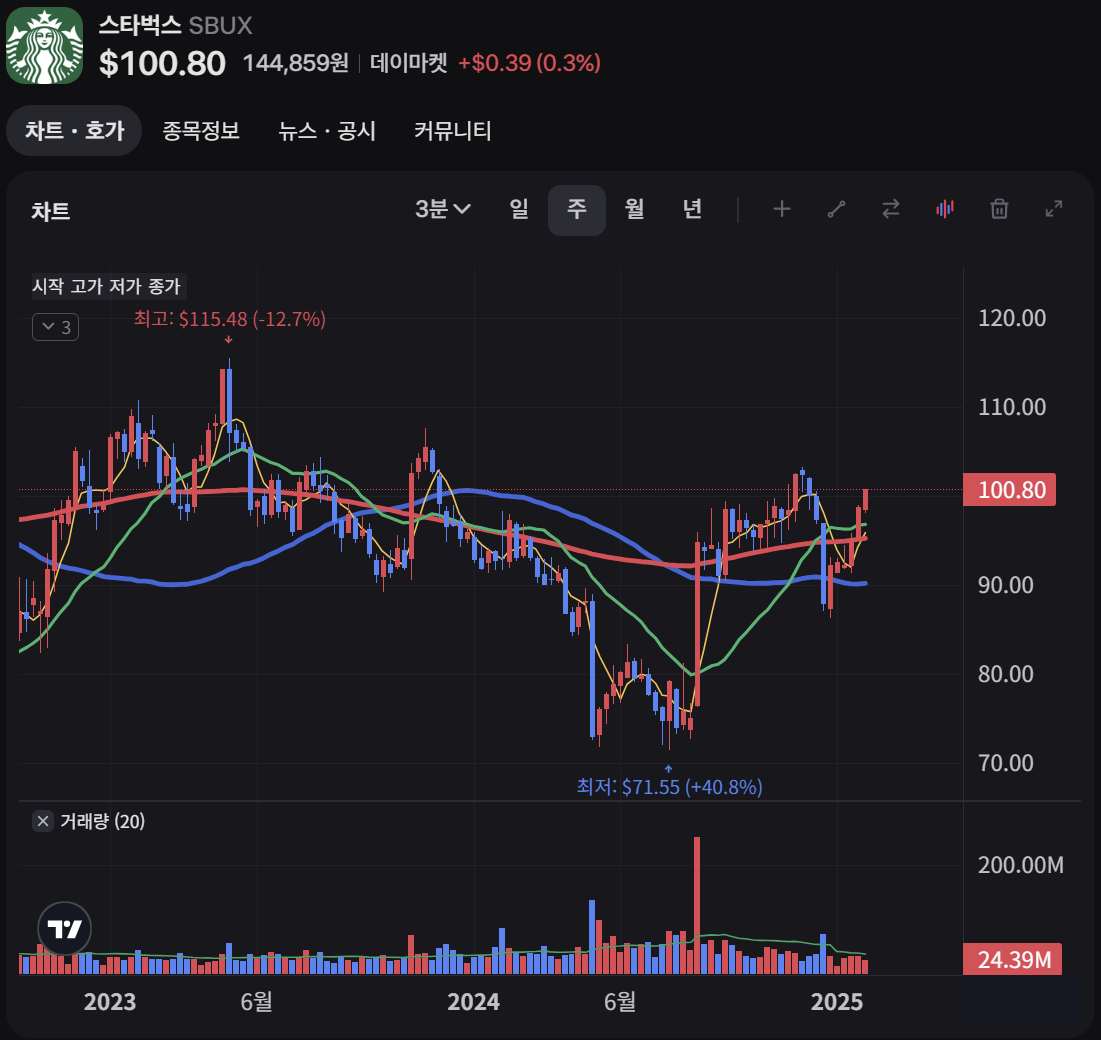Switch chart to 월 monthly interval
The width and height of the screenshot is (1101, 1040).
634,209
